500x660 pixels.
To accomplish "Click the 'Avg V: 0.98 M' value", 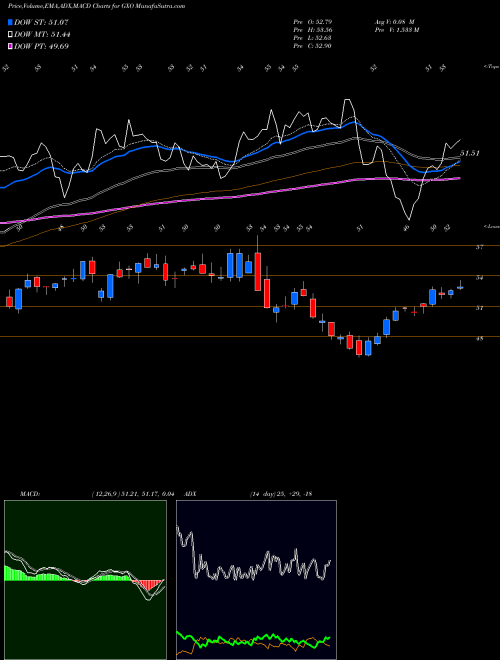I will pos(394,22).
